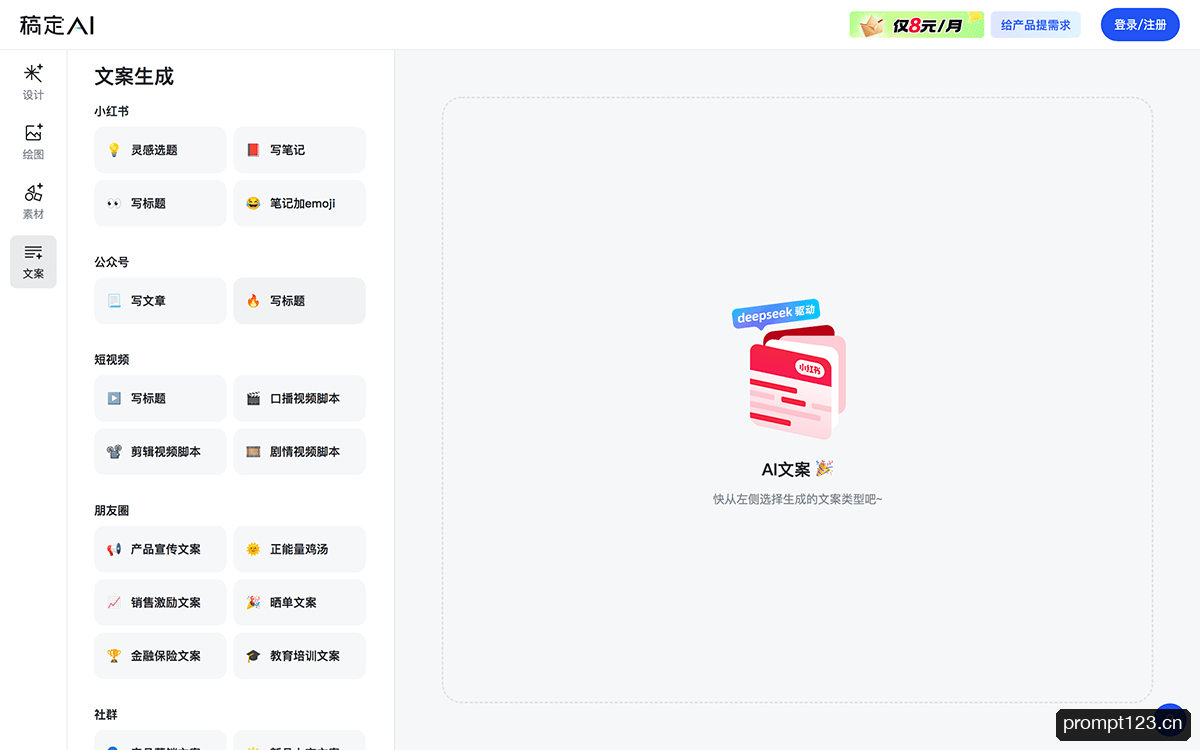
Task: Click the 社群 section heading
Action: [106, 715]
